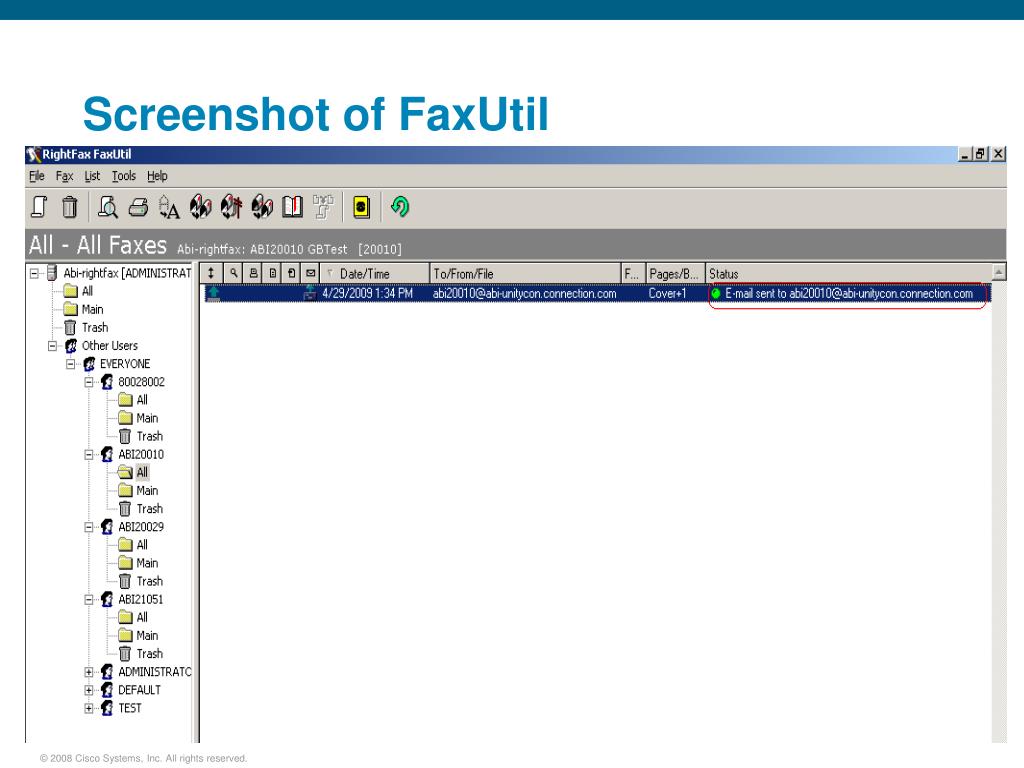Select the Main folder under ABI20010
The image size is (1024, 768).
click(147, 490)
